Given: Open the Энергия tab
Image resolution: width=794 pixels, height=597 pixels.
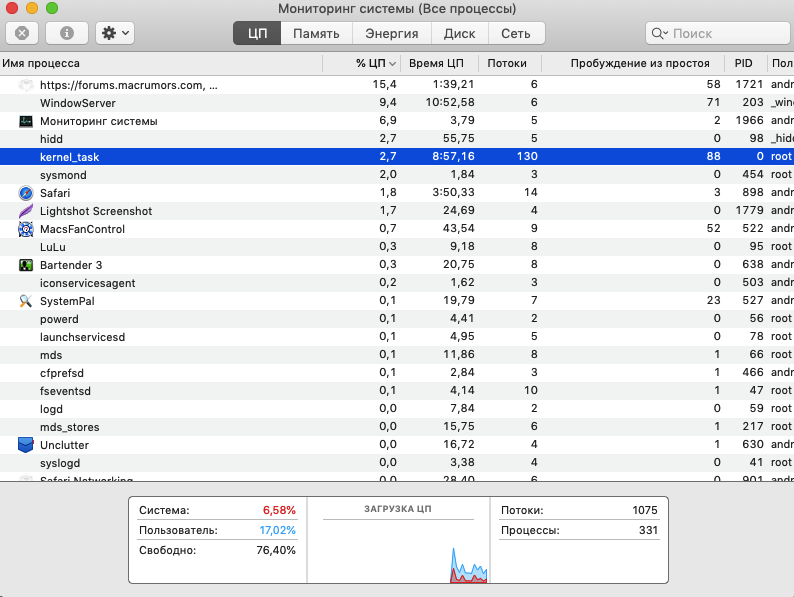Looking at the screenshot, I should [392, 33].
